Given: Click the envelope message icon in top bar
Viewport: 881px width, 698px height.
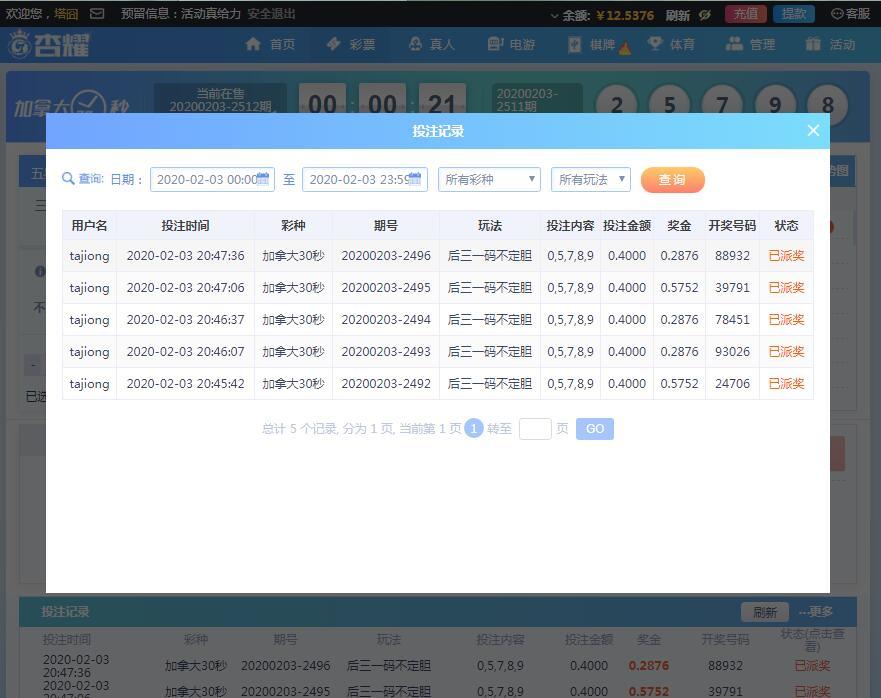Looking at the screenshot, I should click(97, 13).
